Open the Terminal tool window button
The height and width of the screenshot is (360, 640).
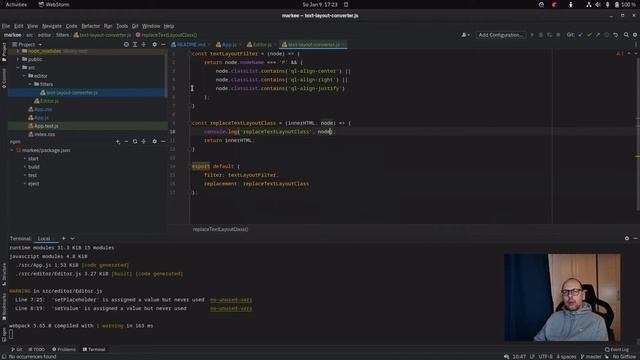[x=94, y=350]
